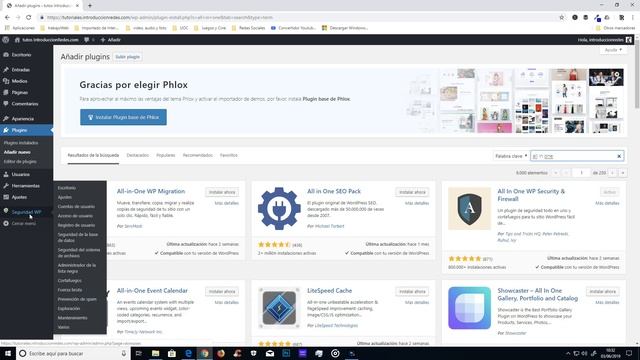The image size is (640, 360).
Task: Expand the Ayuda help dropdown
Action: tap(613, 50)
